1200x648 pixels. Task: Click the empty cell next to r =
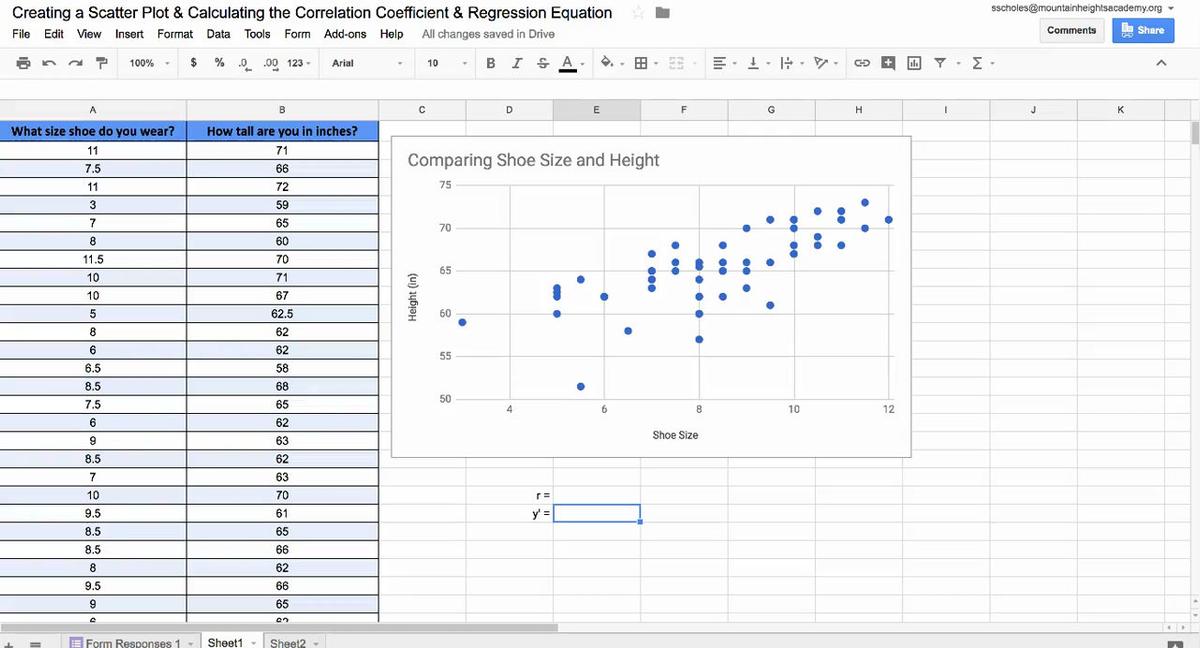(597, 495)
